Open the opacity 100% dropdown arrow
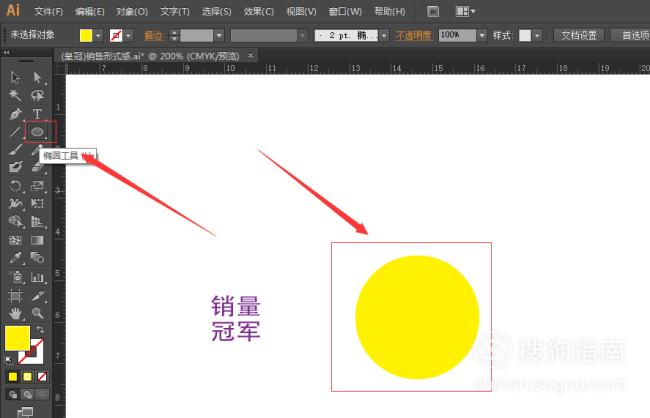 [482, 36]
